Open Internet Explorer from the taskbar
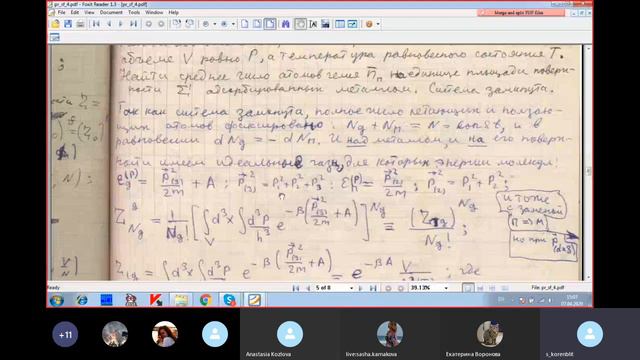640x360 pixels. tap(82, 300)
